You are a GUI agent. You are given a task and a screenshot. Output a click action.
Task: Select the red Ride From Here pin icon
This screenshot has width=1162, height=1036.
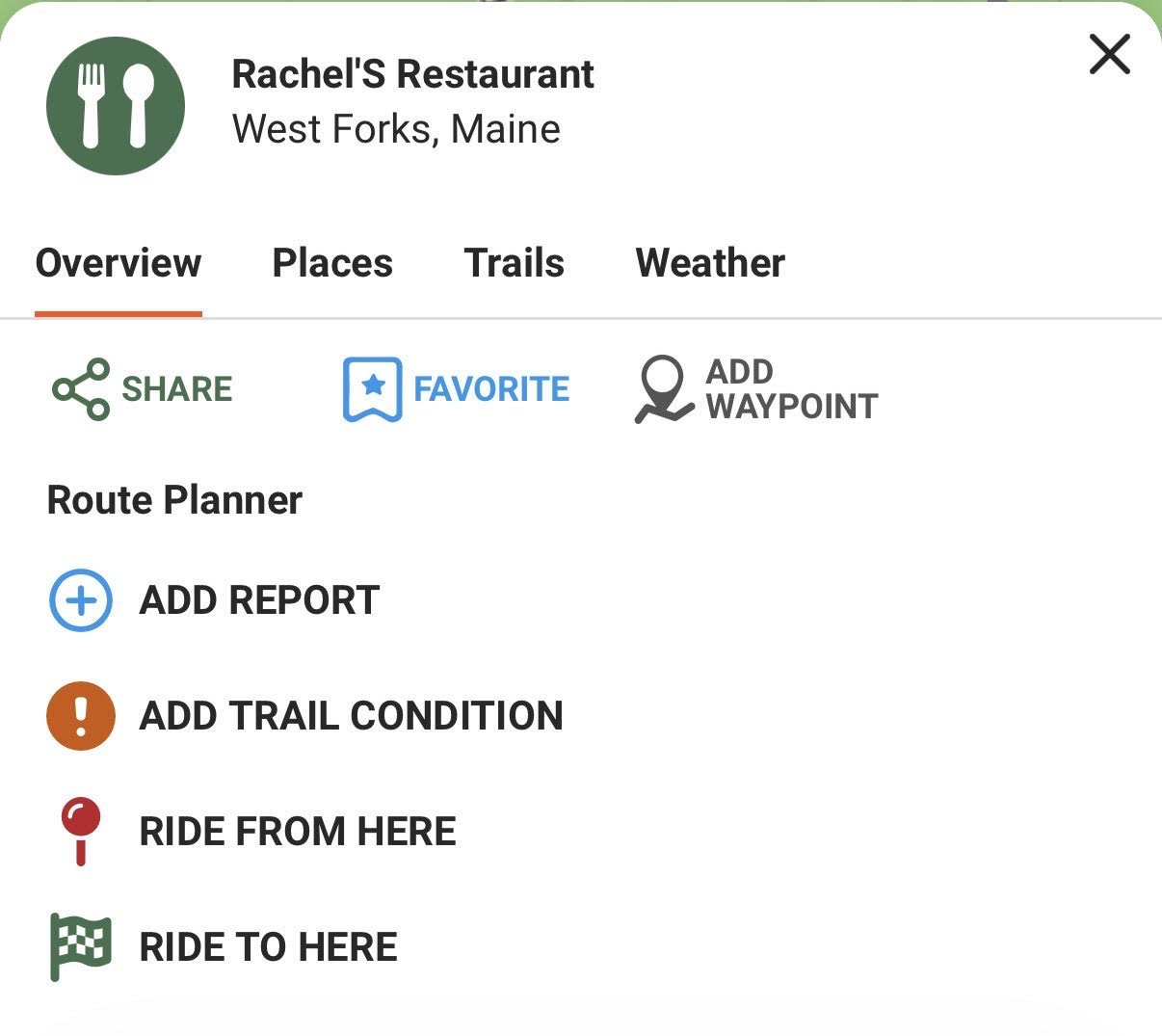(81, 831)
